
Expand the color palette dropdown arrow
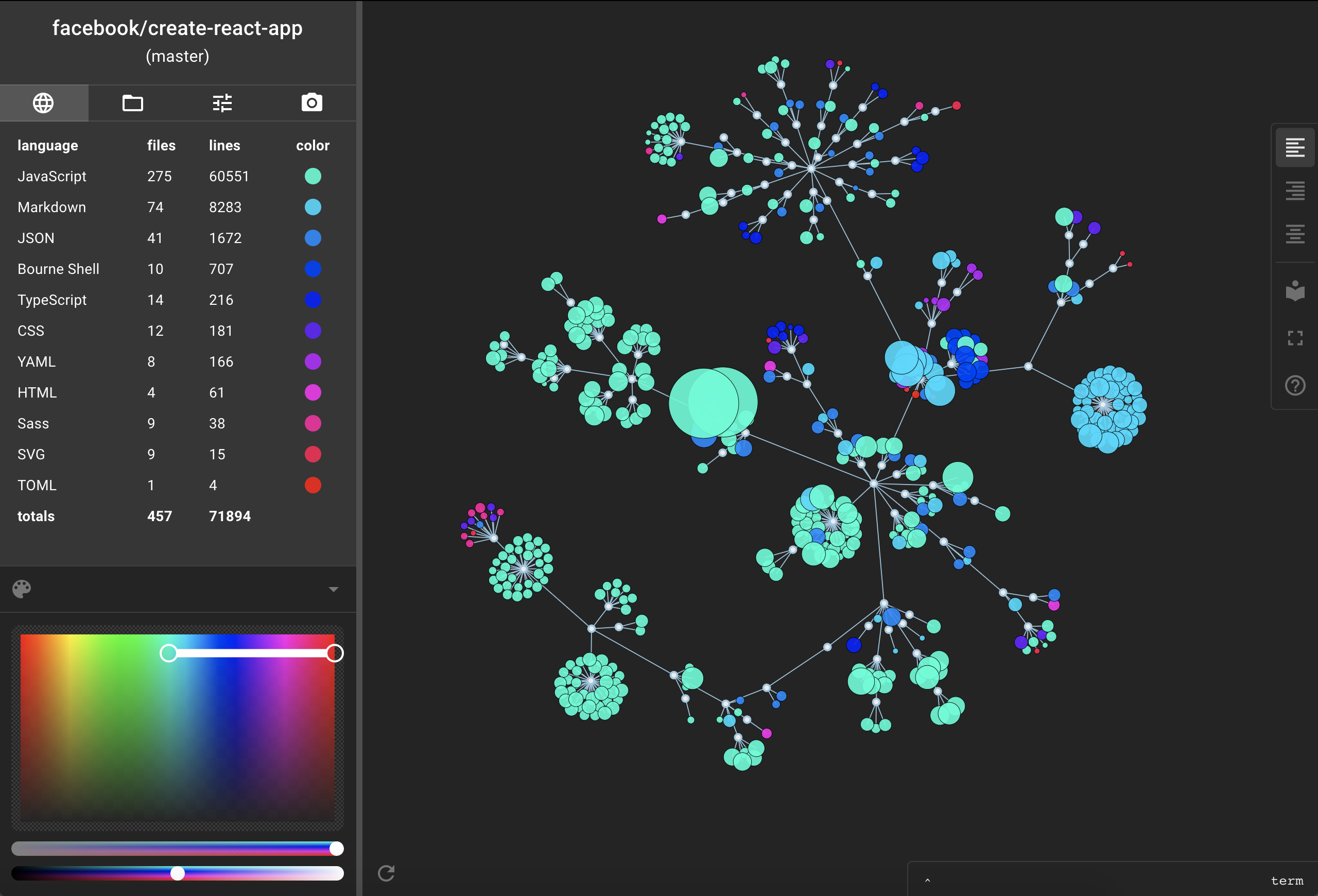click(x=334, y=589)
